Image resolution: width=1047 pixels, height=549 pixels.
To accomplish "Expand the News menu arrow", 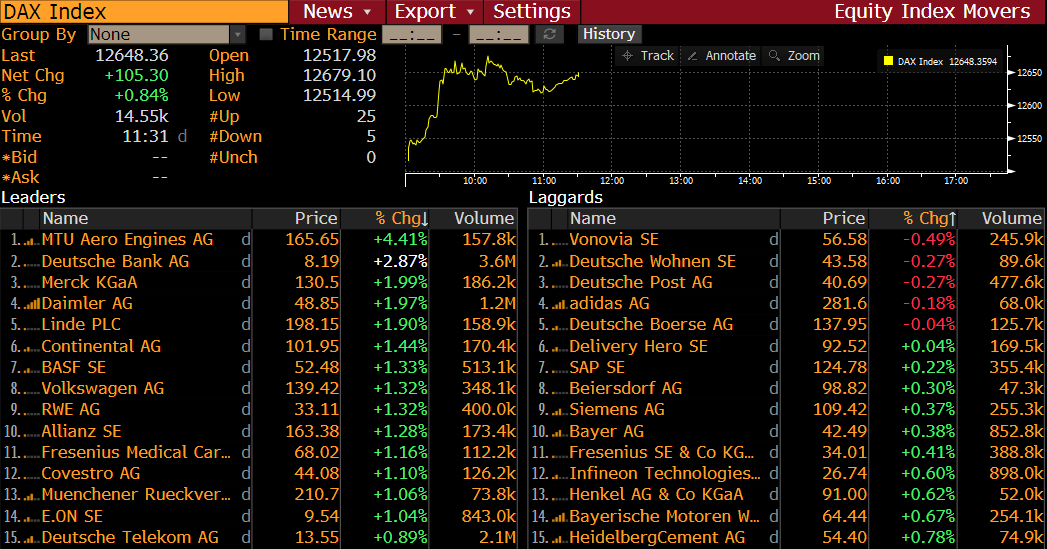I will coord(368,12).
